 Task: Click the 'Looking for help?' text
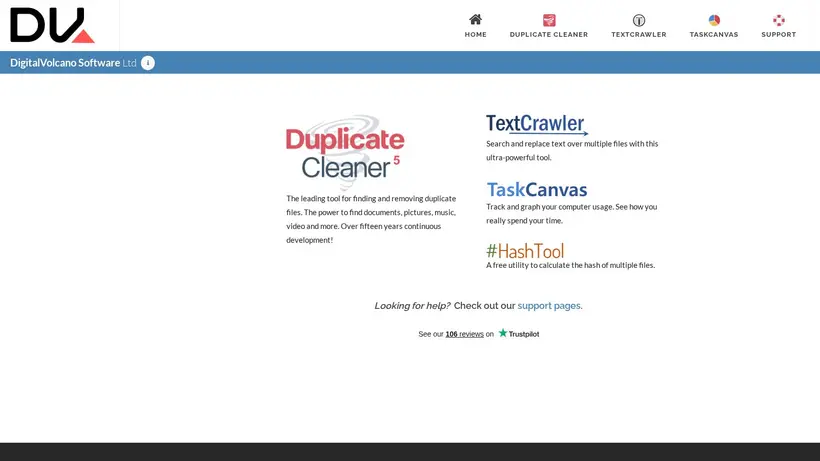(412, 306)
